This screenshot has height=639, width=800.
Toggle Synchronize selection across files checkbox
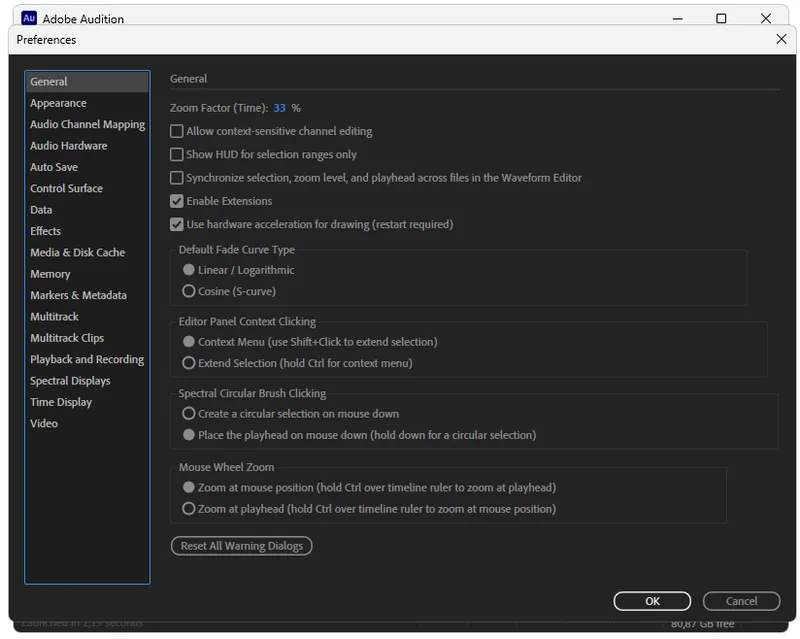pos(177,178)
